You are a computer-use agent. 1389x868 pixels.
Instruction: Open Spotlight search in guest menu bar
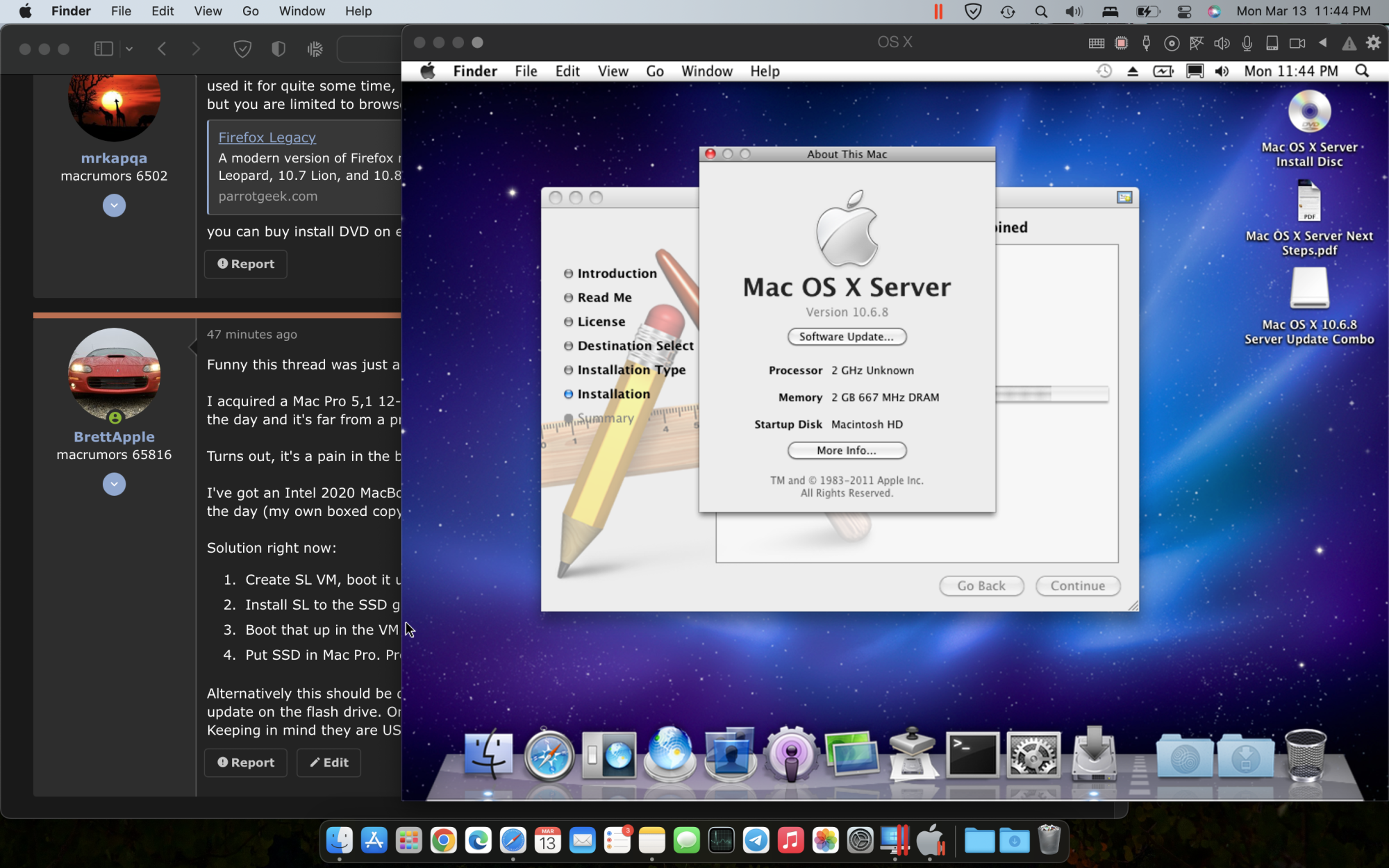1362,71
